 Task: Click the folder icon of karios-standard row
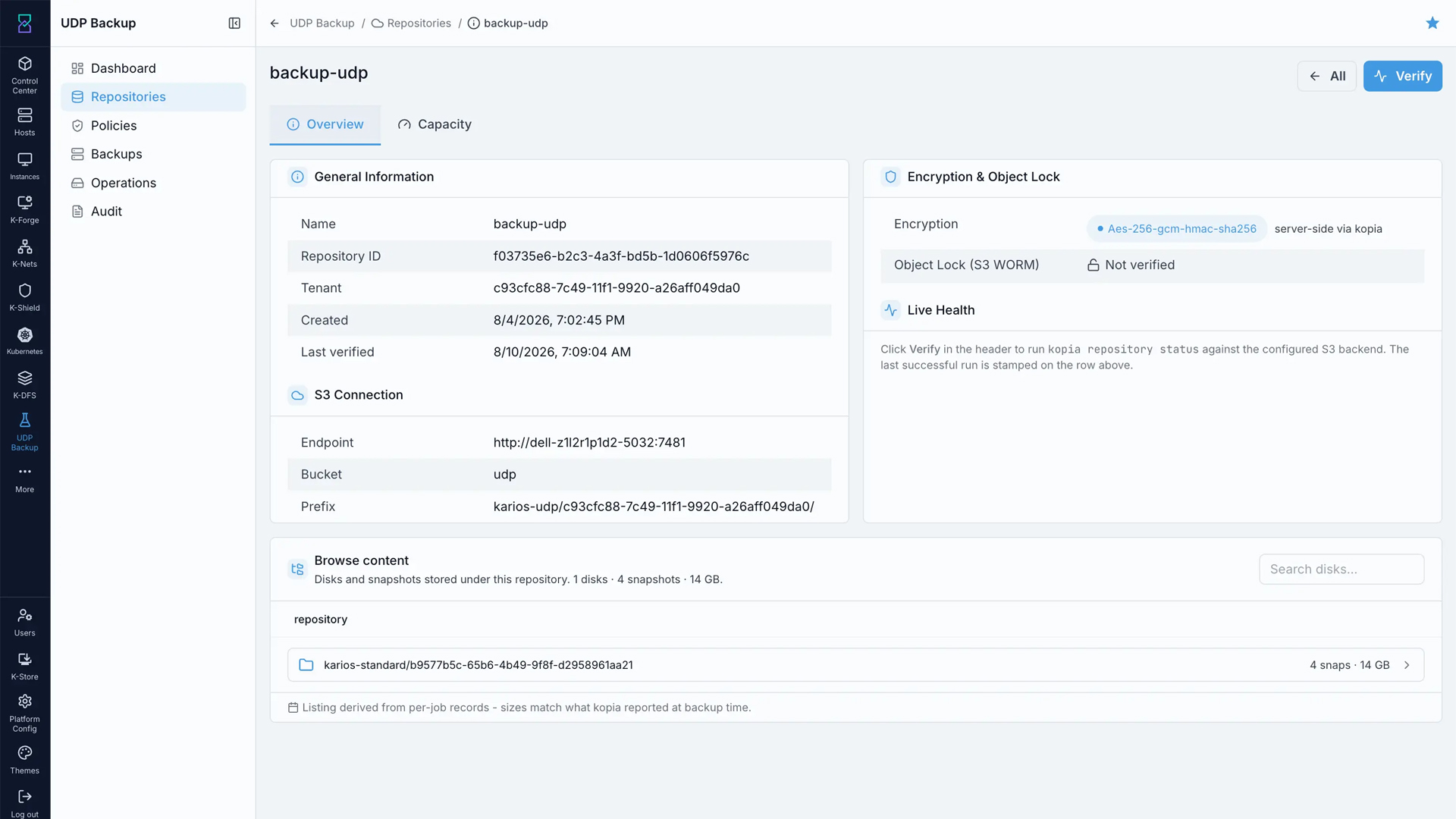(306, 665)
